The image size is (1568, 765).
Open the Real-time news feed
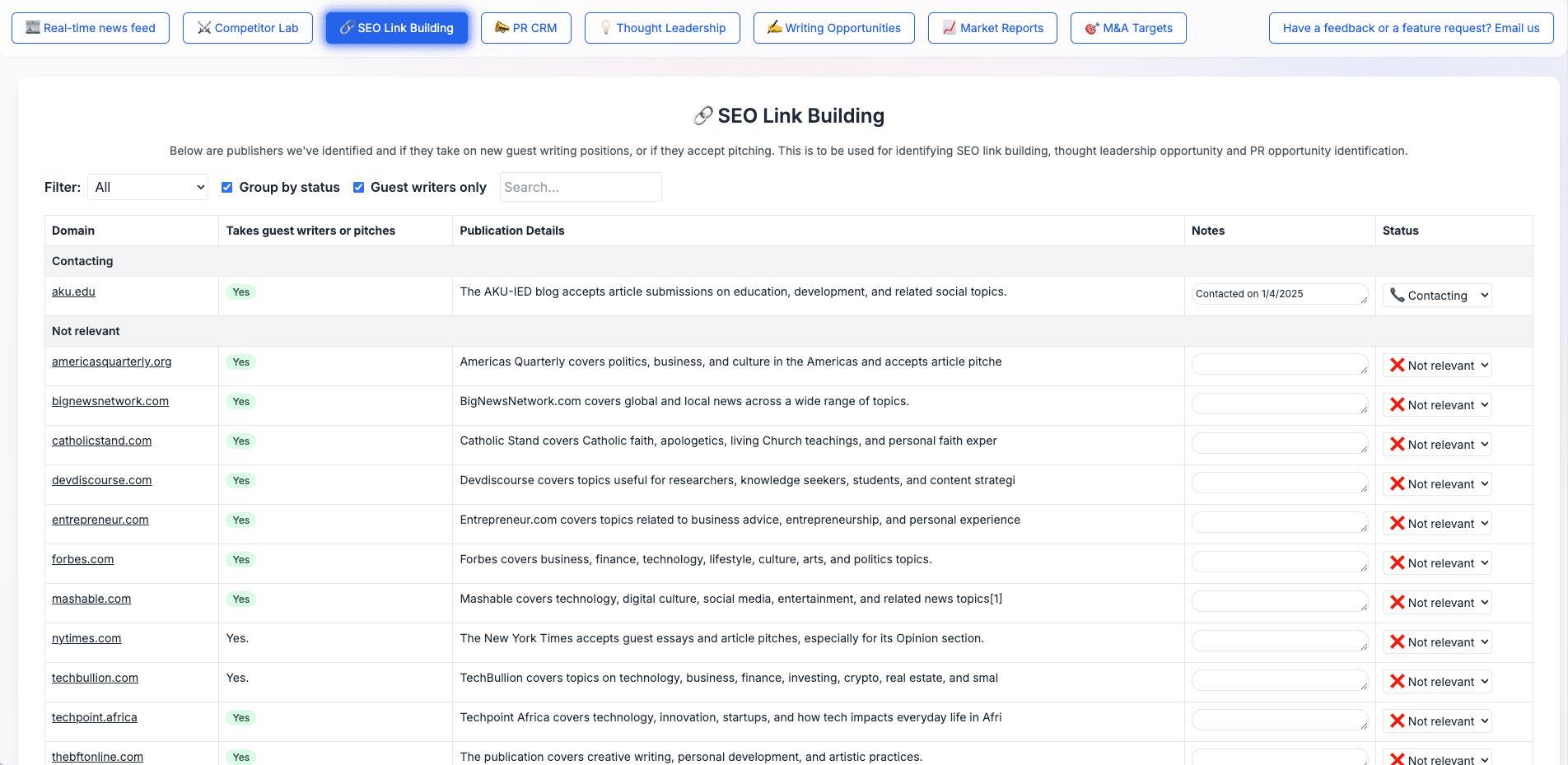(91, 27)
